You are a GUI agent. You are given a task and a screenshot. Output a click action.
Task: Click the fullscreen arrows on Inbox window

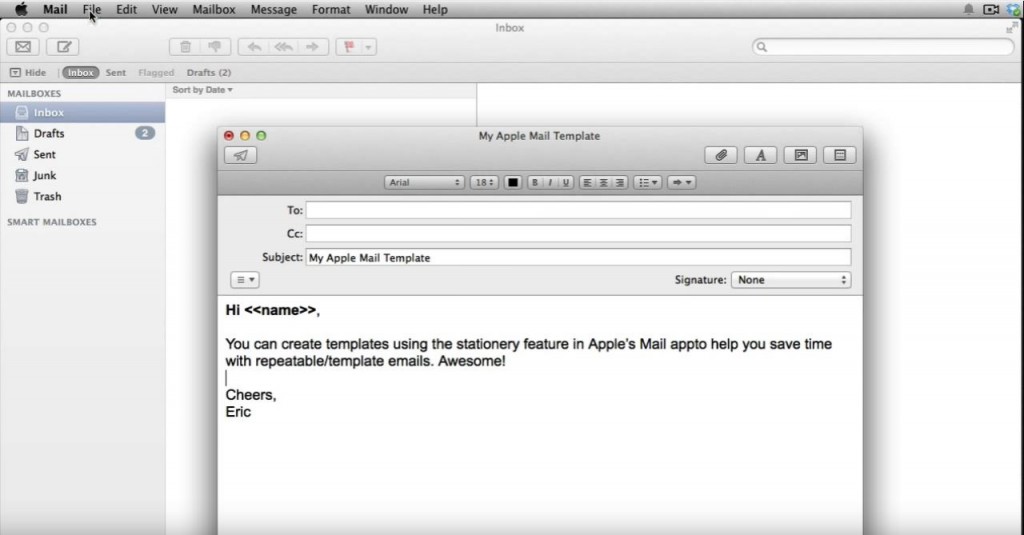pyautogui.click(x=1012, y=28)
